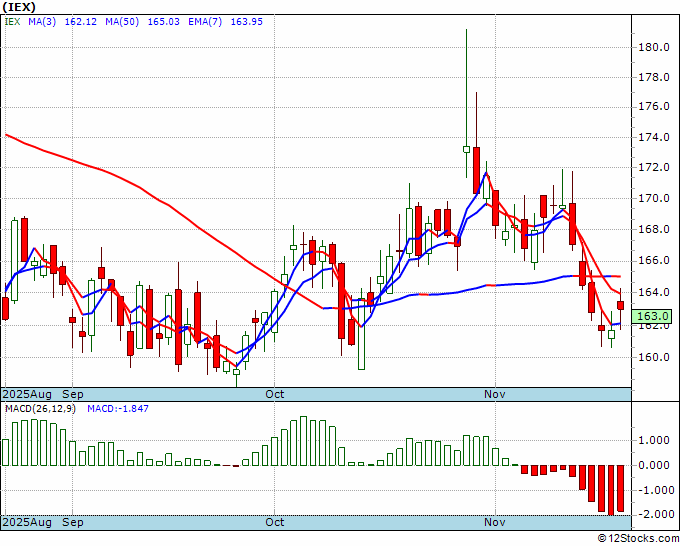Click the MACD(26,12,9) indicator label
680x546 pixels.
pyautogui.click(x=40, y=409)
